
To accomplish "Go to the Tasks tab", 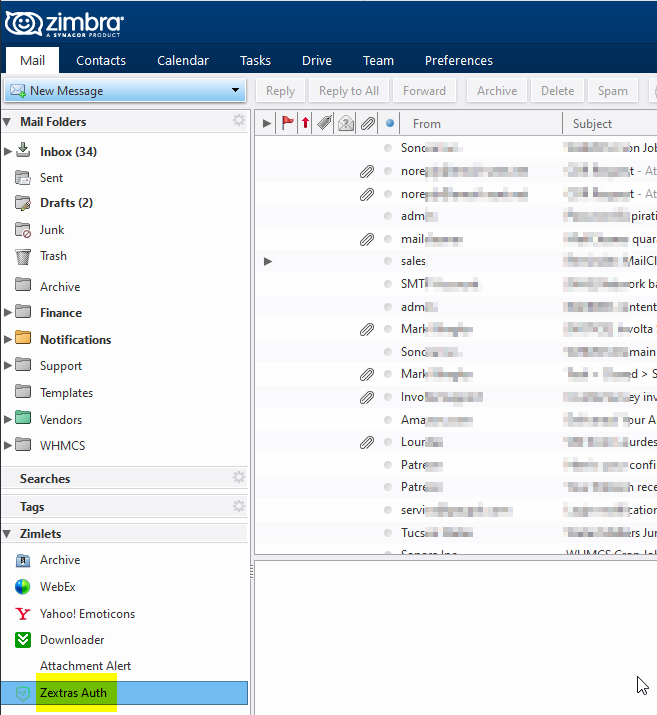I will [255, 60].
